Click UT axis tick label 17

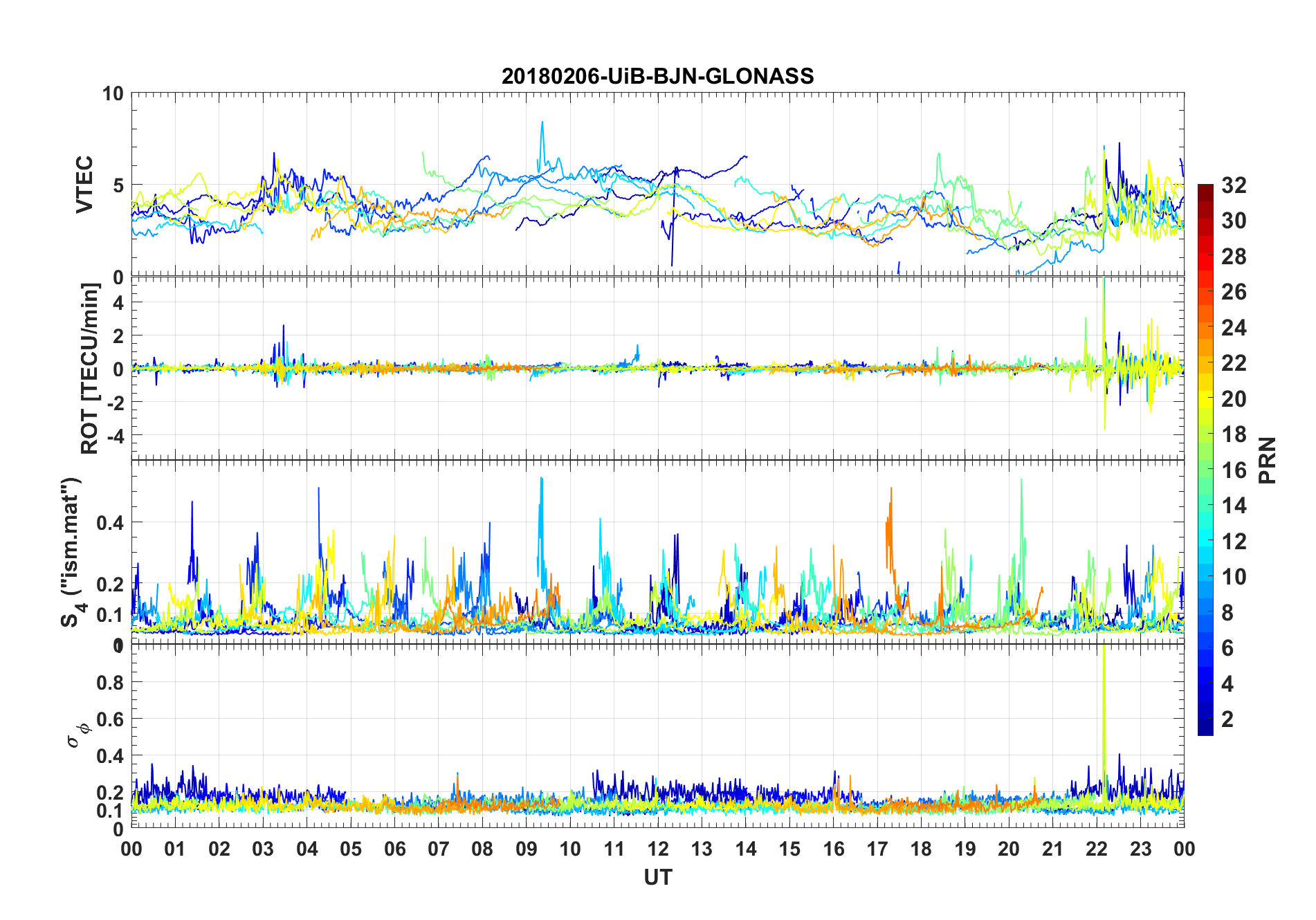(x=877, y=849)
